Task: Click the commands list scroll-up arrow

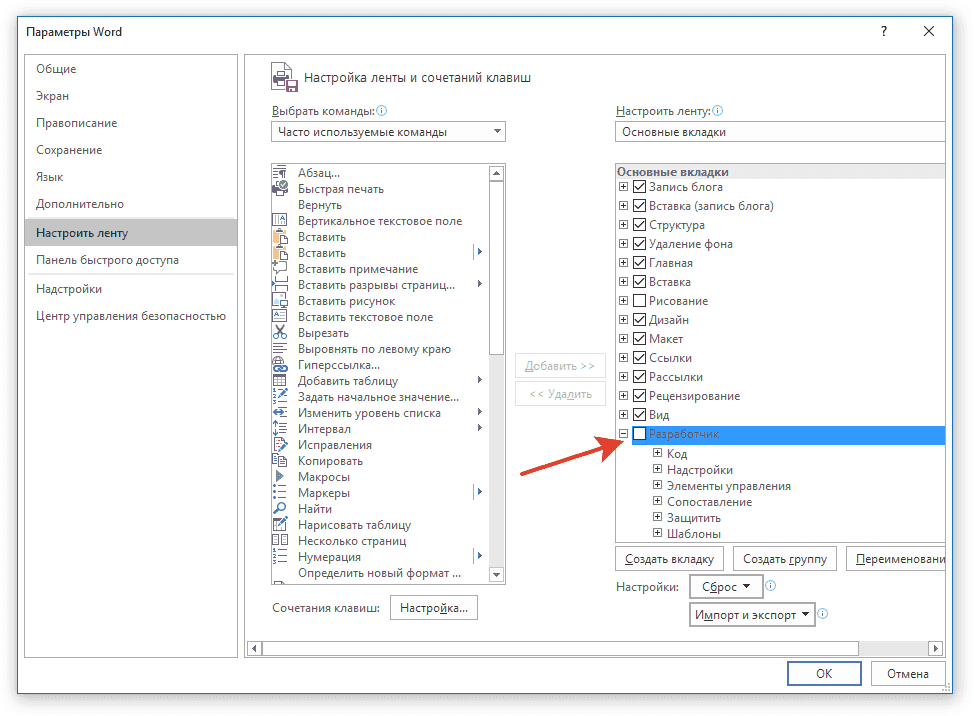Action: pyautogui.click(x=496, y=173)
